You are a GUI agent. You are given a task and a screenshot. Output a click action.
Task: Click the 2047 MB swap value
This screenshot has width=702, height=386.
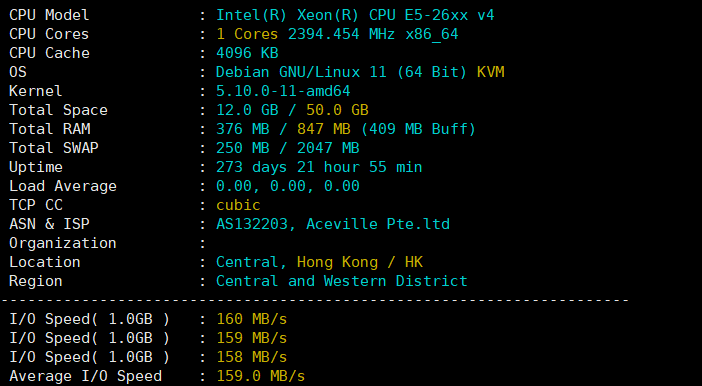(328, 148)
